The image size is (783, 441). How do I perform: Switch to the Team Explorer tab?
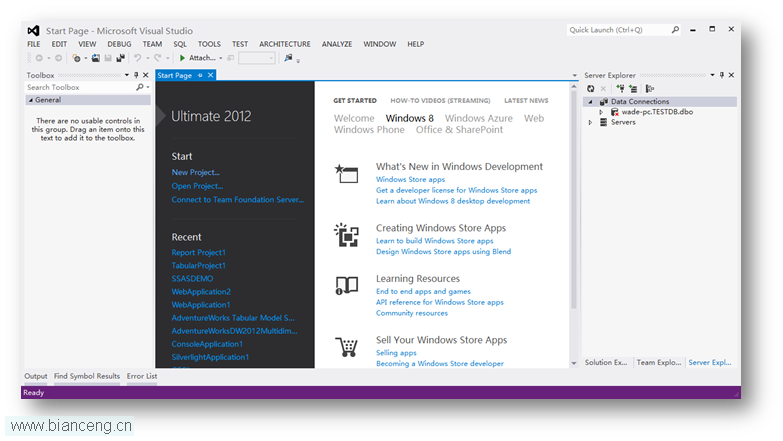point(659,363)
